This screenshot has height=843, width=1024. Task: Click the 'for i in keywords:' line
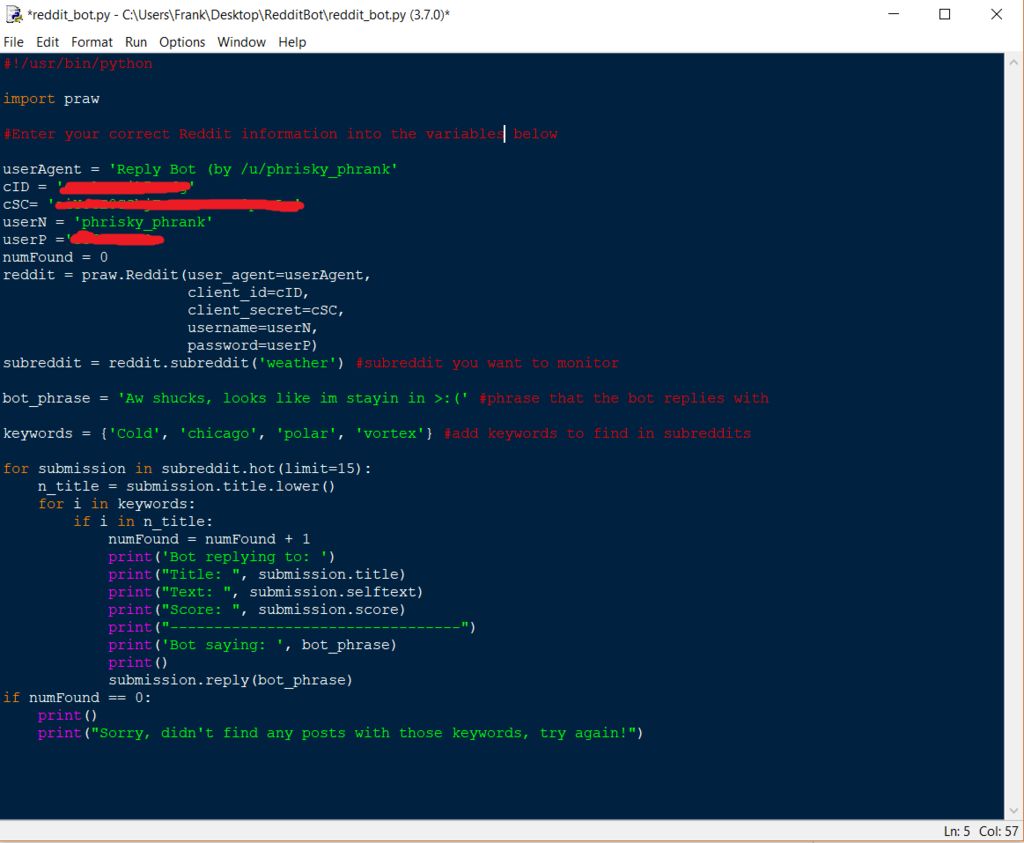[116, 504]
